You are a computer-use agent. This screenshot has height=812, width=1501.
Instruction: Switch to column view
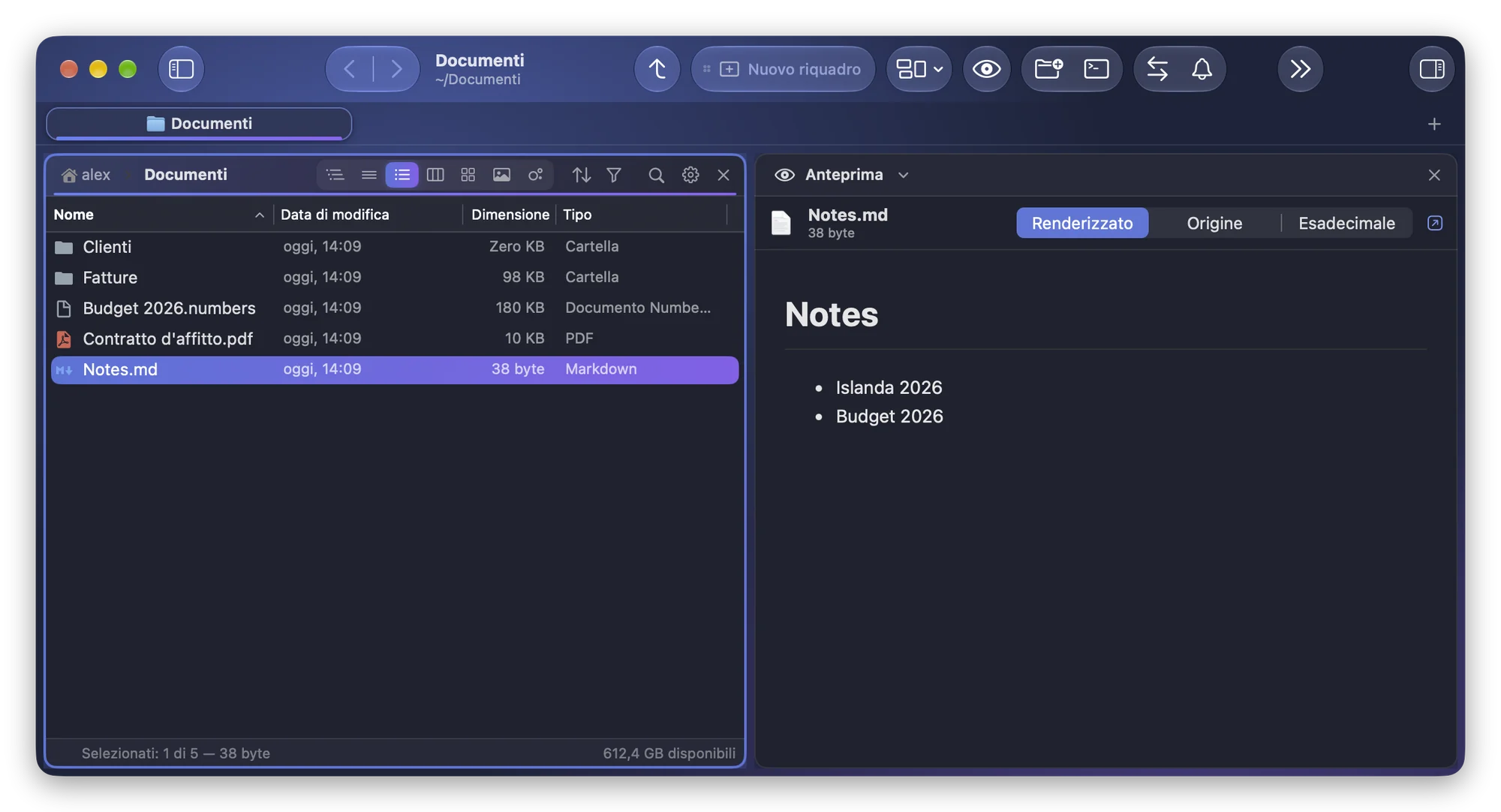point(435,175)
